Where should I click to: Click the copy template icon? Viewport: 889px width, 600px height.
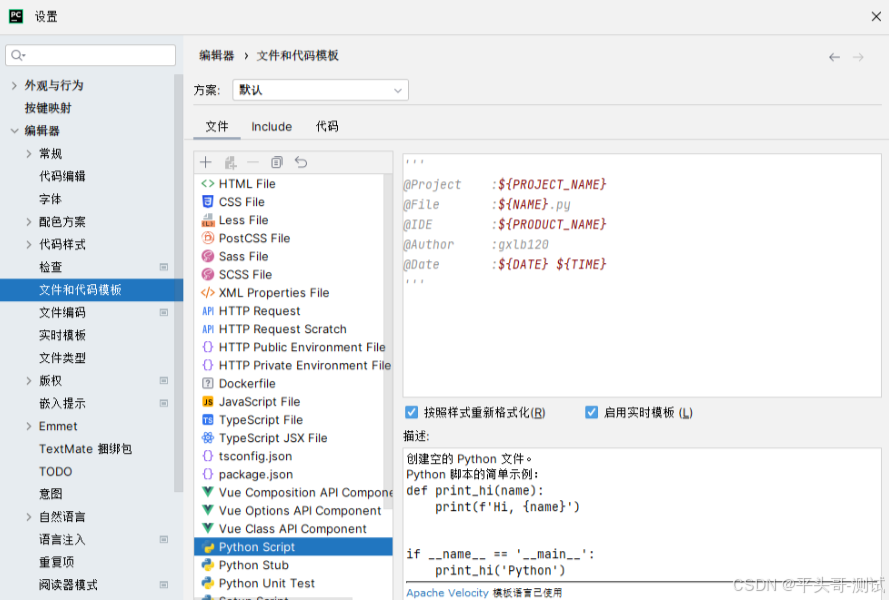277,163
